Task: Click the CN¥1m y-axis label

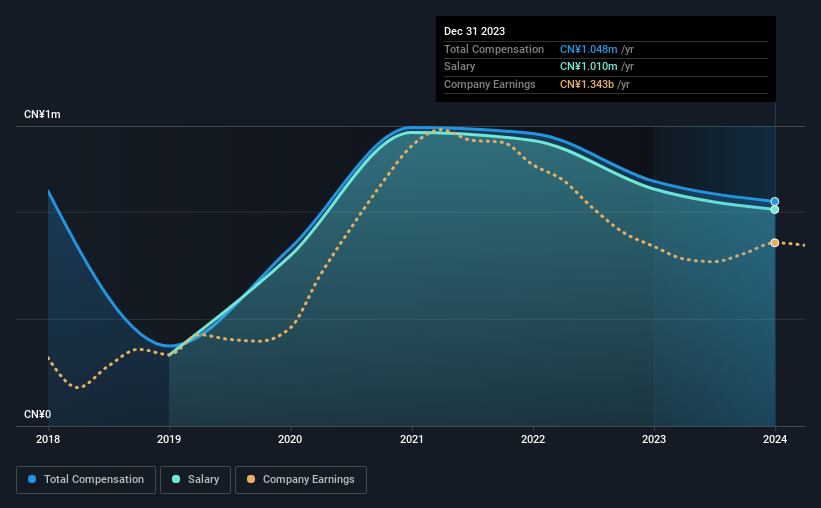Action: [x=42, y=115]
